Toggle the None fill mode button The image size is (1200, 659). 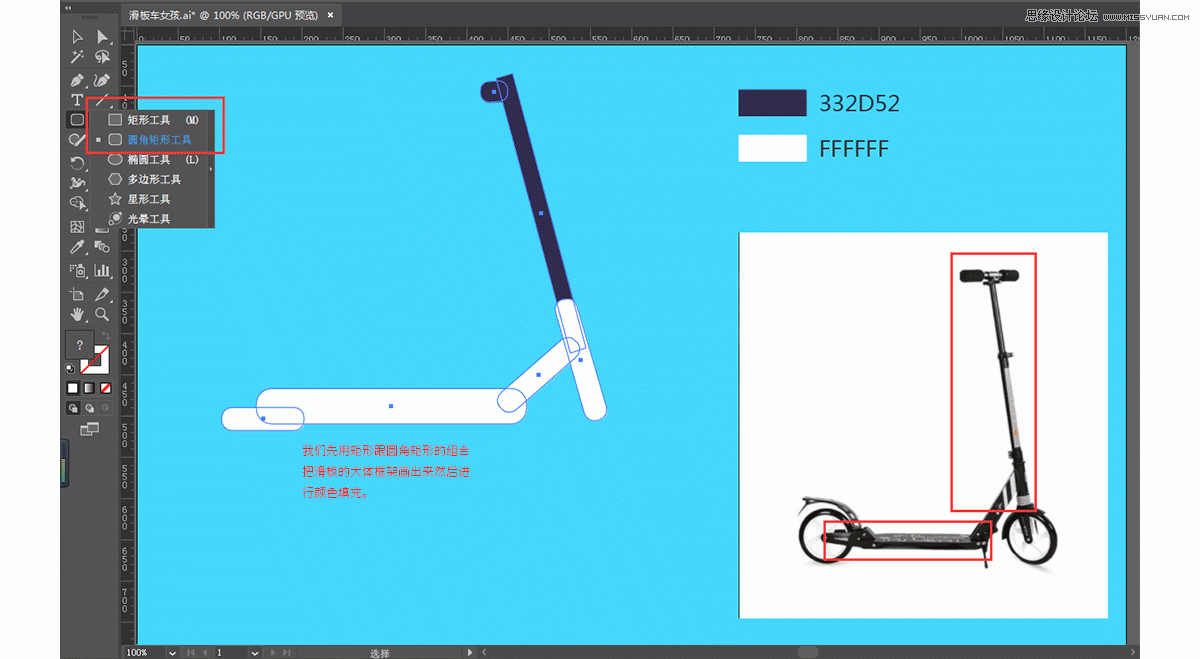105,388
